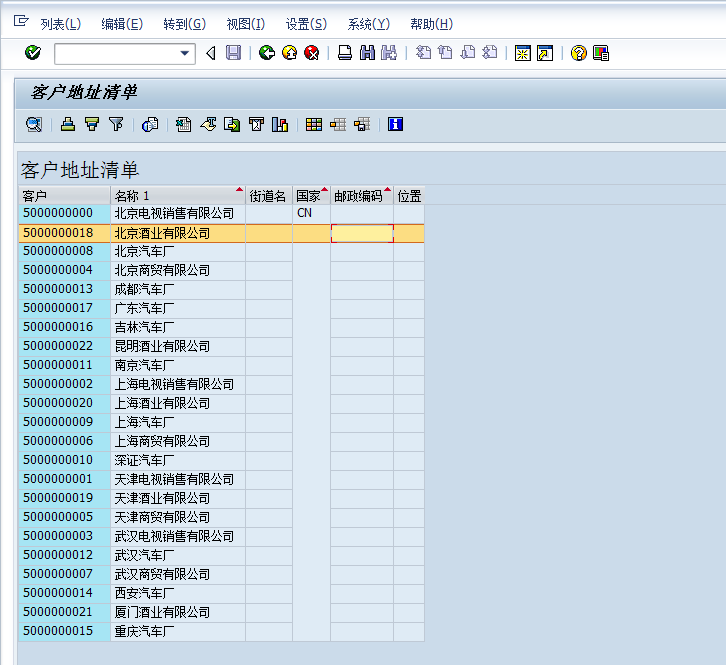Click the green Back arrow icon
726x665 pixels.
[267, 53]
